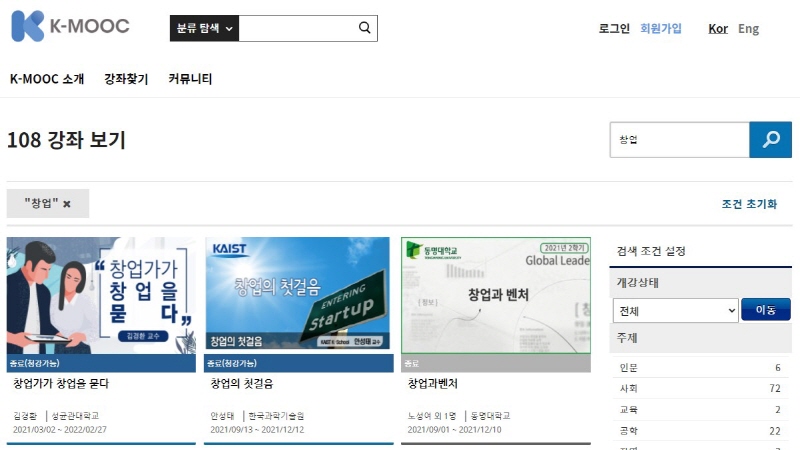
Task: Filter by subject 공학
Action: (629, 431)
